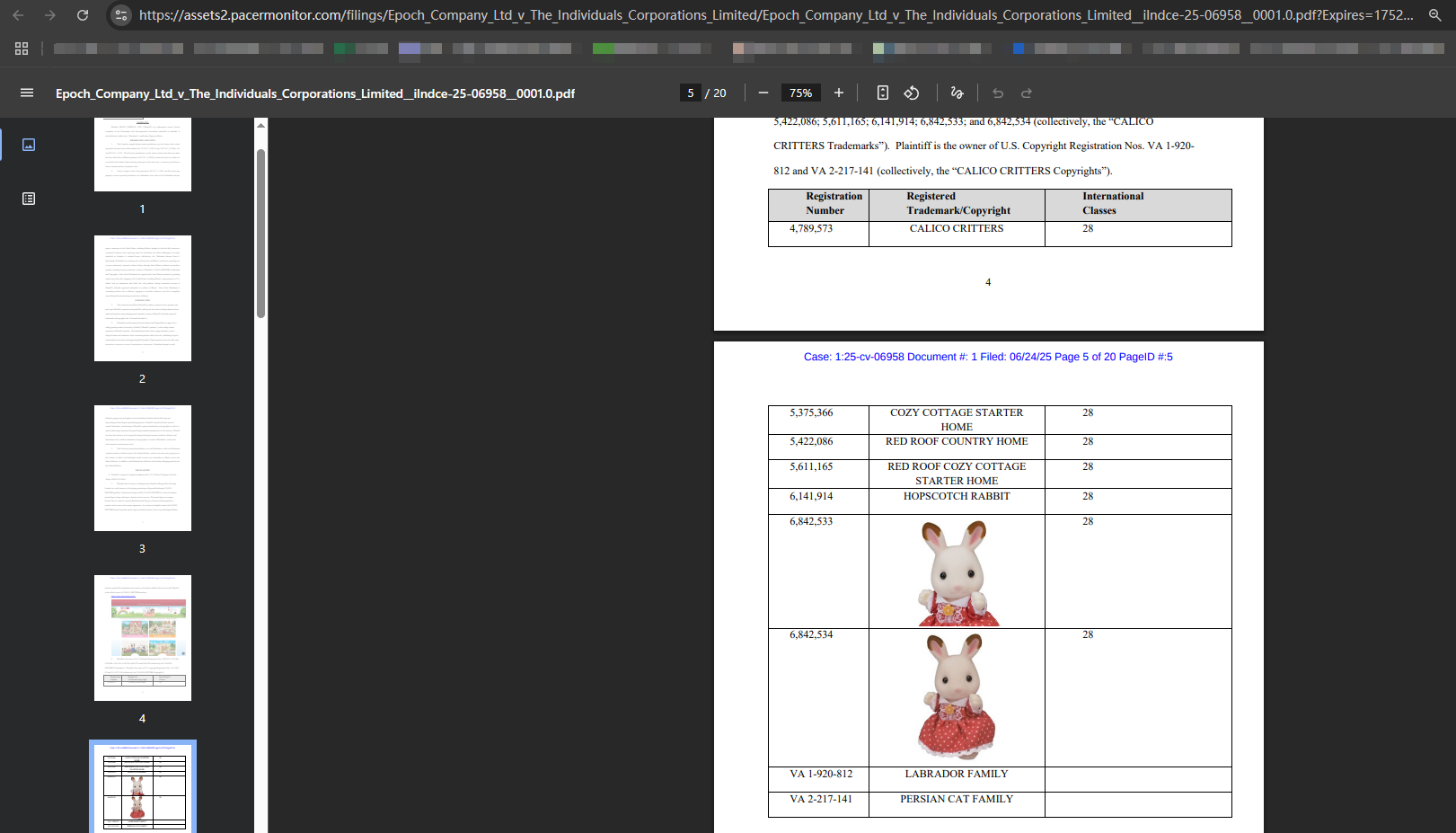The image size is (1456, 833).
Task: Open the site information icon in address bar
Action: pos(121,15)
